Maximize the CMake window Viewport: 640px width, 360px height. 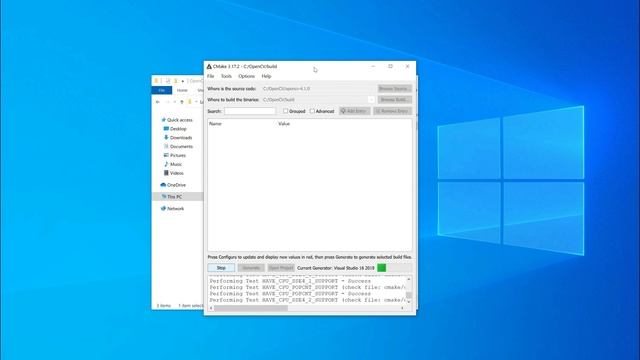(390, 67)
